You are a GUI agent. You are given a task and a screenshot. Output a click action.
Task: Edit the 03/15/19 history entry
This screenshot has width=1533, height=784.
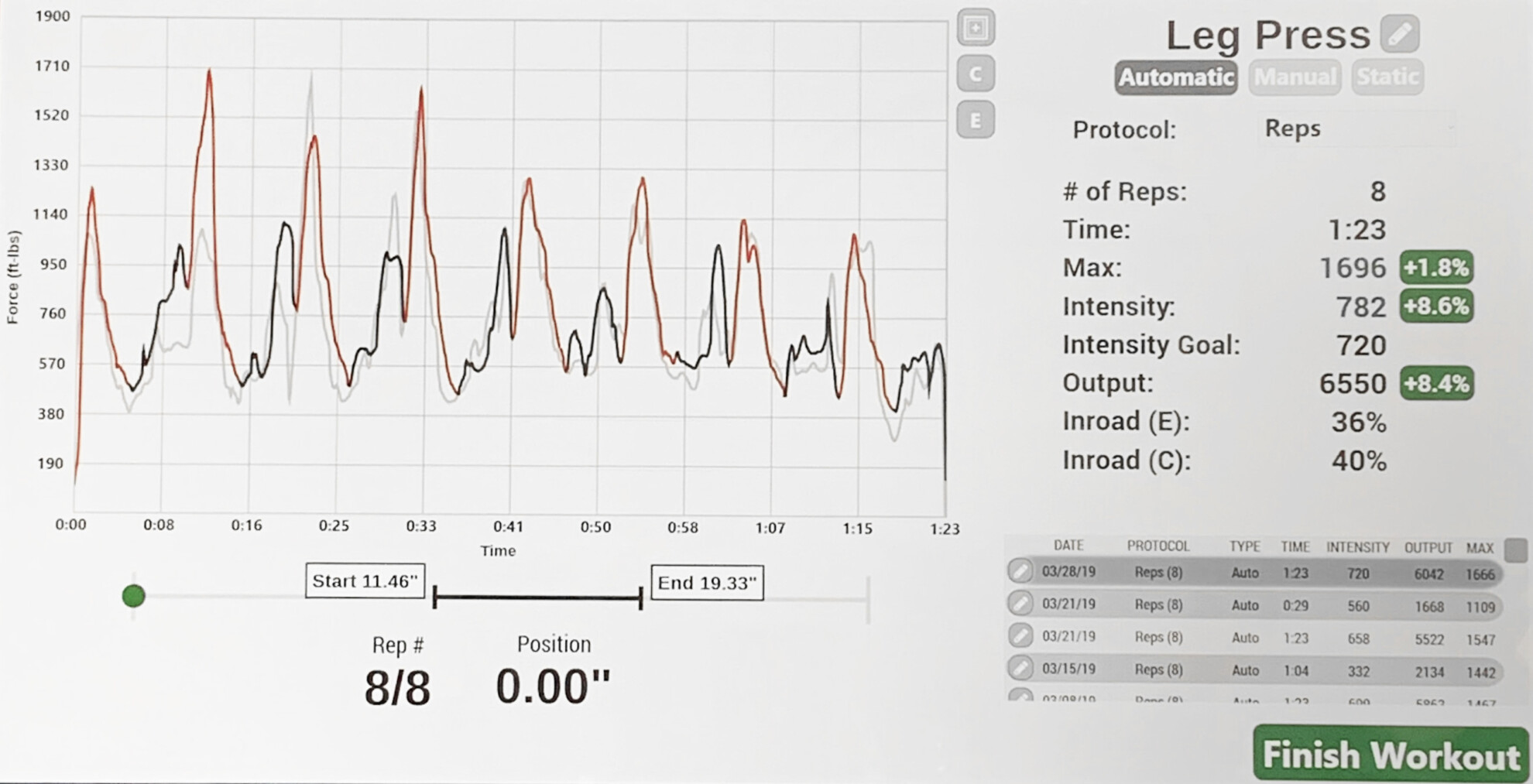click(1020, 668)
